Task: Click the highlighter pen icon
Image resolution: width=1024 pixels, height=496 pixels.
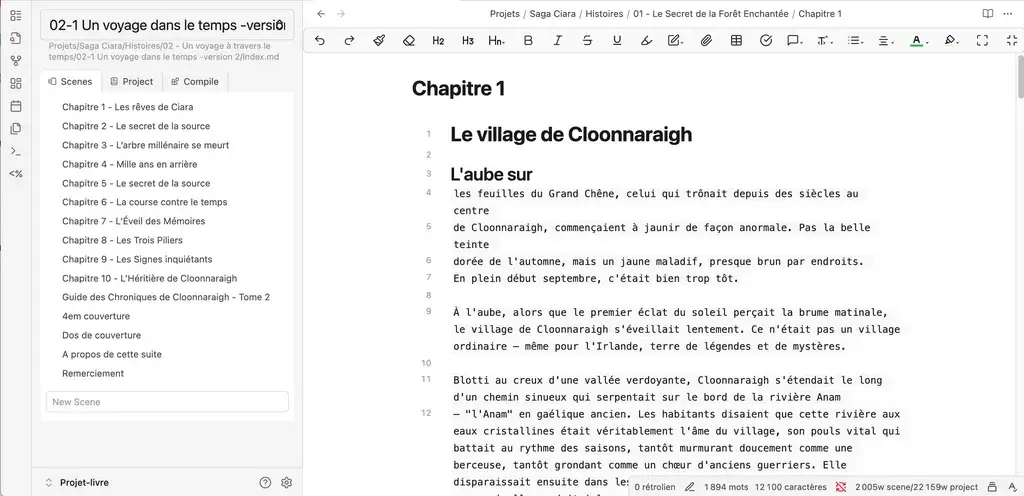Action: click(646, 41)
